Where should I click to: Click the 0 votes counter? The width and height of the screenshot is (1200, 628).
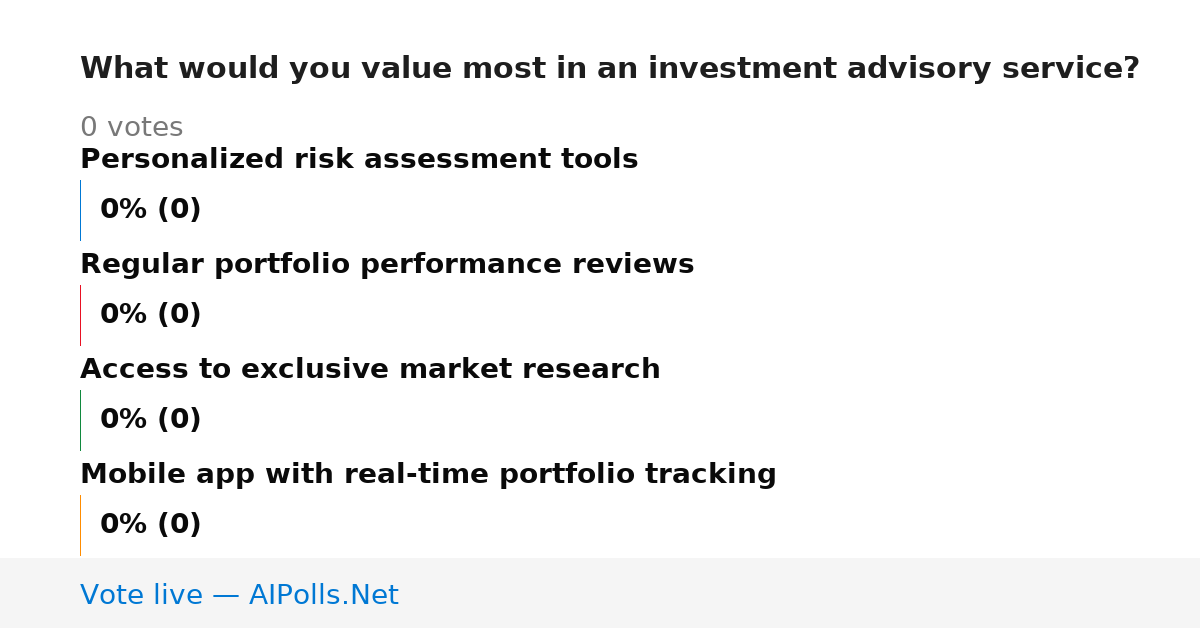pos(131,128)
